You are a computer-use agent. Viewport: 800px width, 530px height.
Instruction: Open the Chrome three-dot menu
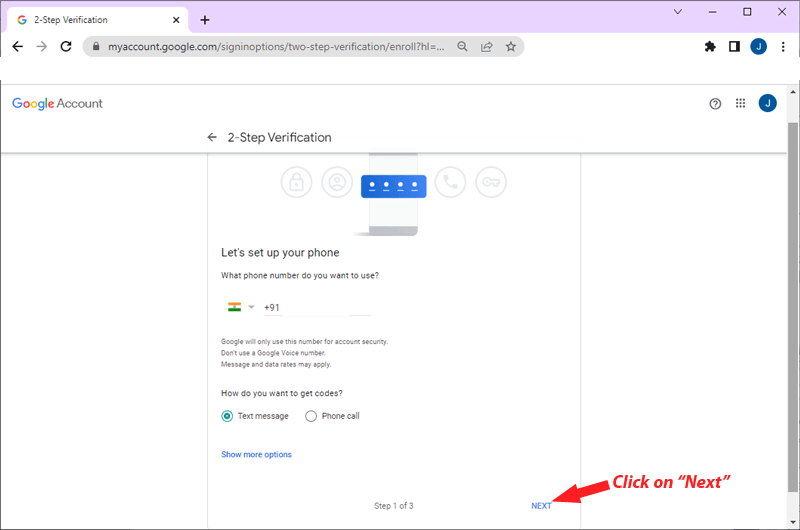click(x=782, y=46)
